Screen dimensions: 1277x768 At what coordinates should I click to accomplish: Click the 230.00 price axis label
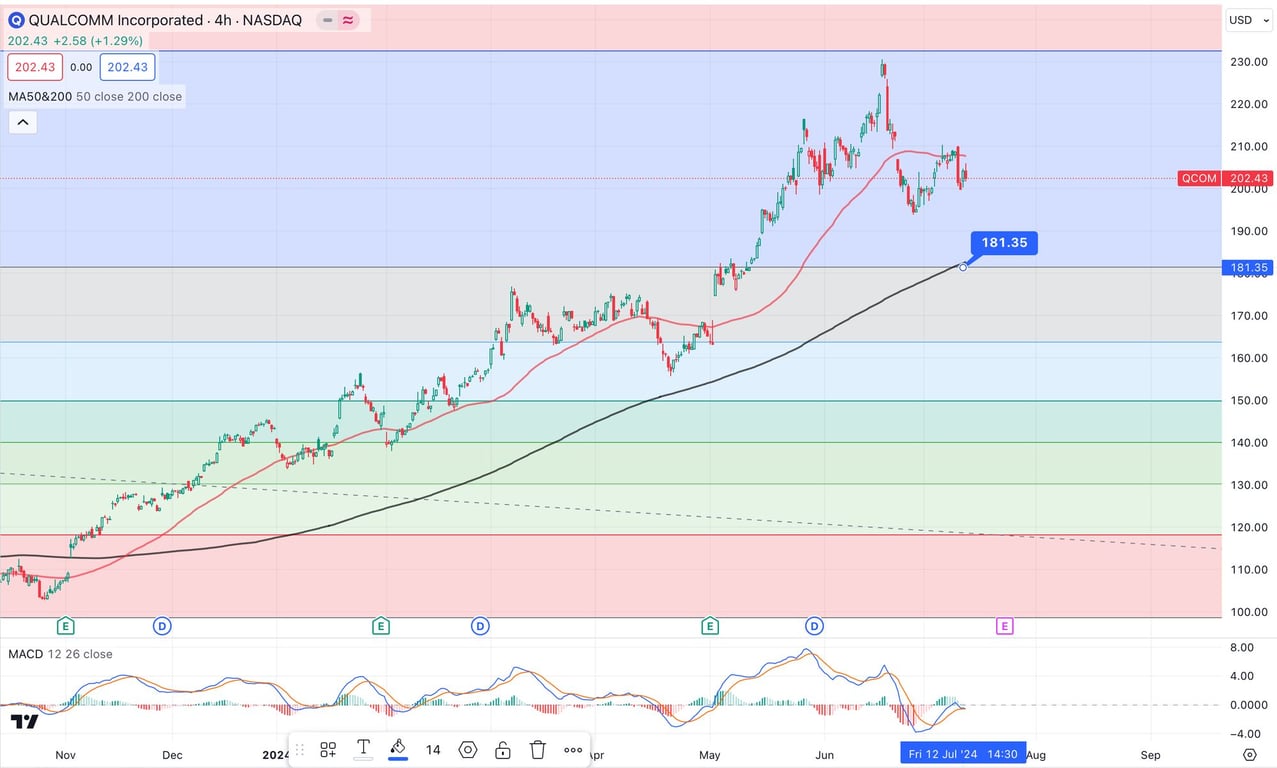pos(1249,62)
